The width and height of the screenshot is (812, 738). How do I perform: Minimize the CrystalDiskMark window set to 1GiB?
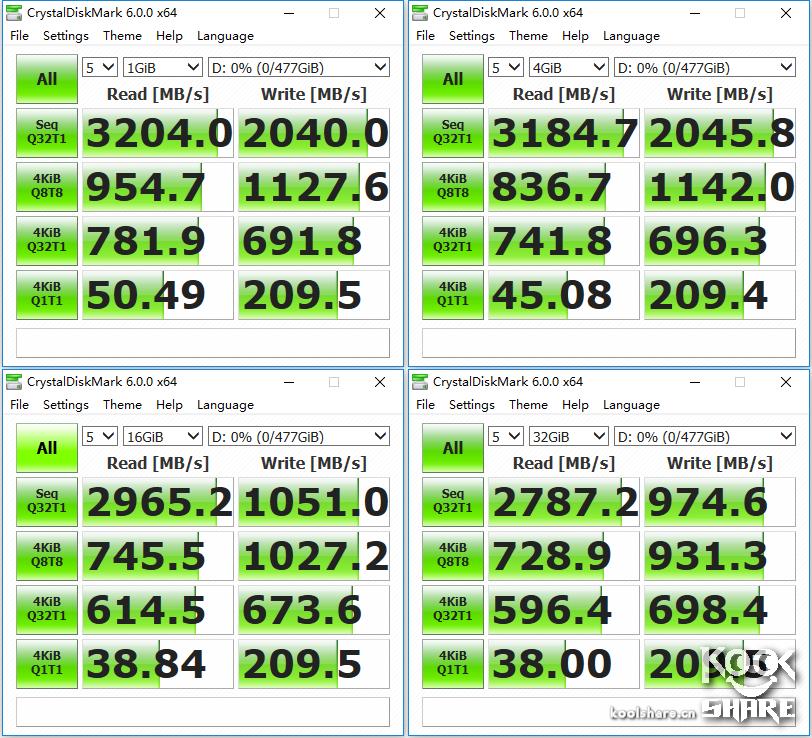click(x=289, y=13)
